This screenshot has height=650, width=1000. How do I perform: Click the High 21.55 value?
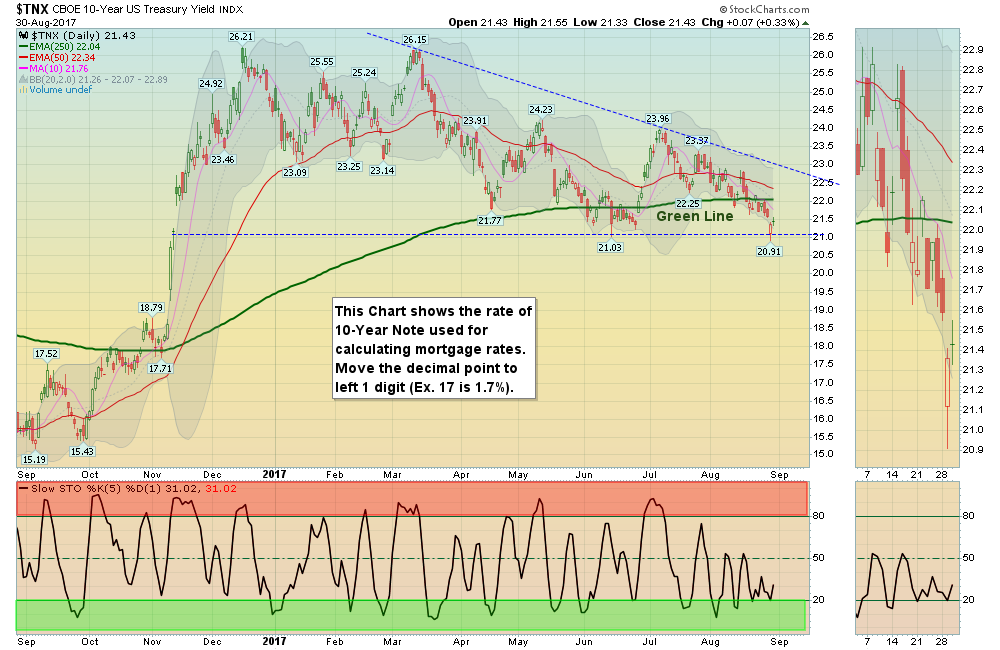[540, 22]
